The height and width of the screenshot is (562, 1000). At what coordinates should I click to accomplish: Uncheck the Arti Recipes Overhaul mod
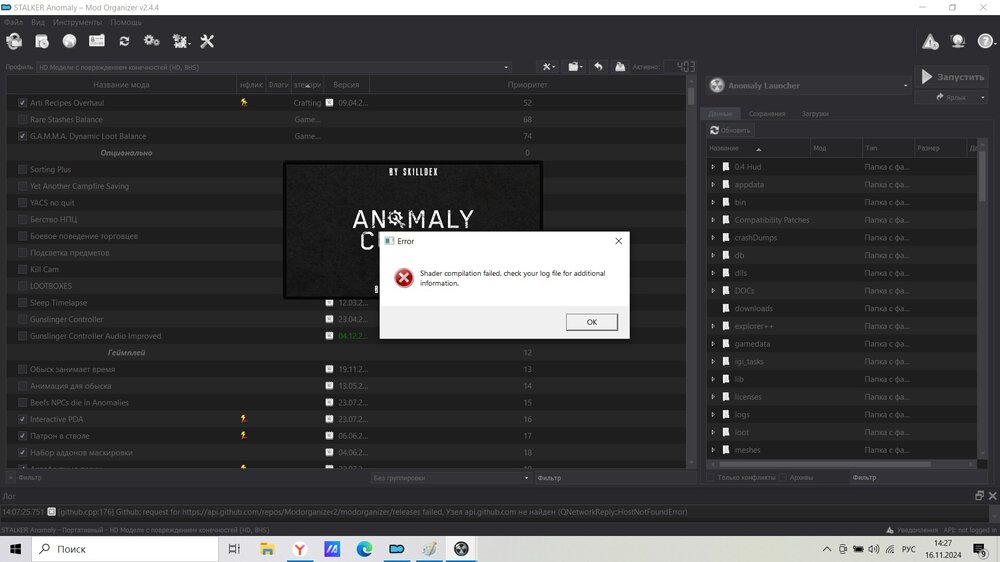click(22, 103)
